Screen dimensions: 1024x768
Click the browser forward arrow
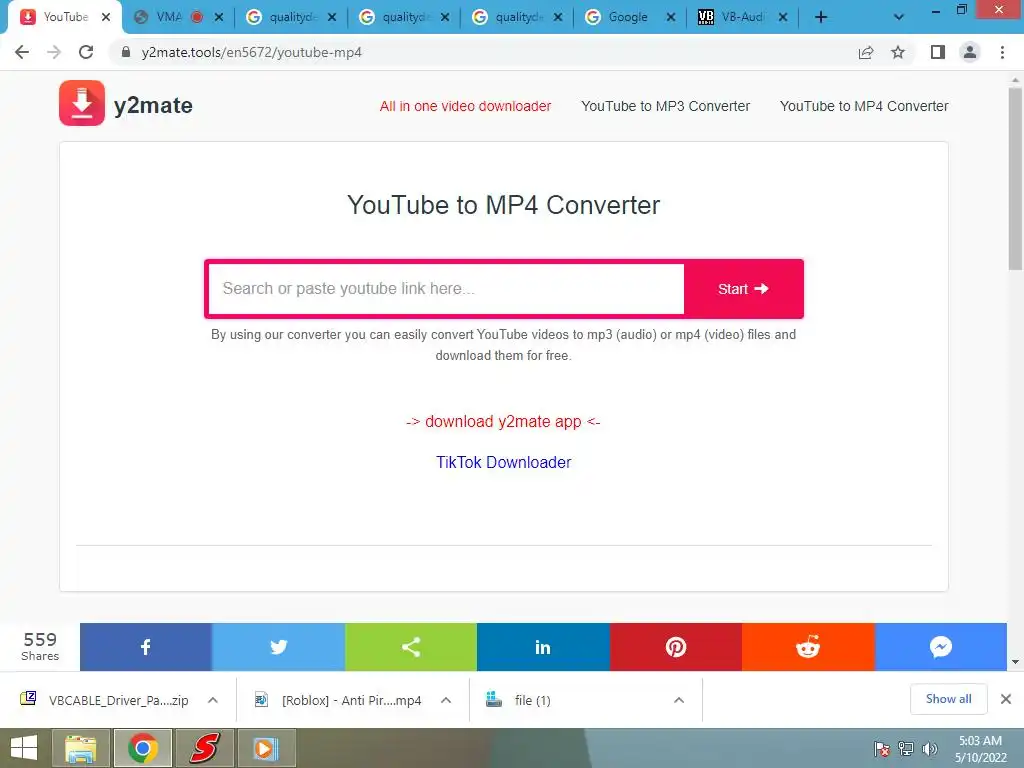pyautogui.click(x=54, y=52)
